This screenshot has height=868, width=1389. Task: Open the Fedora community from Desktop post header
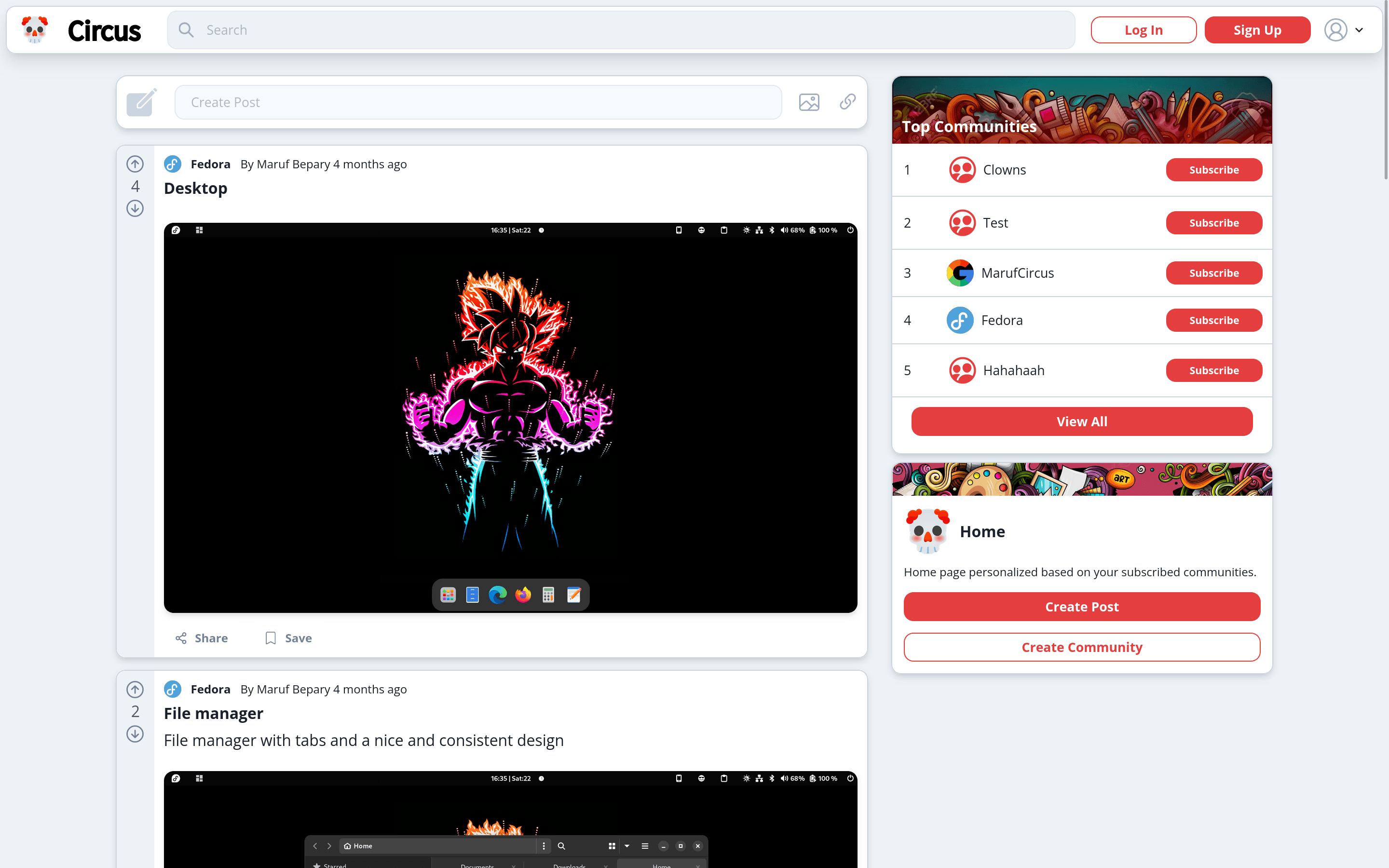[x=210, y=164]
